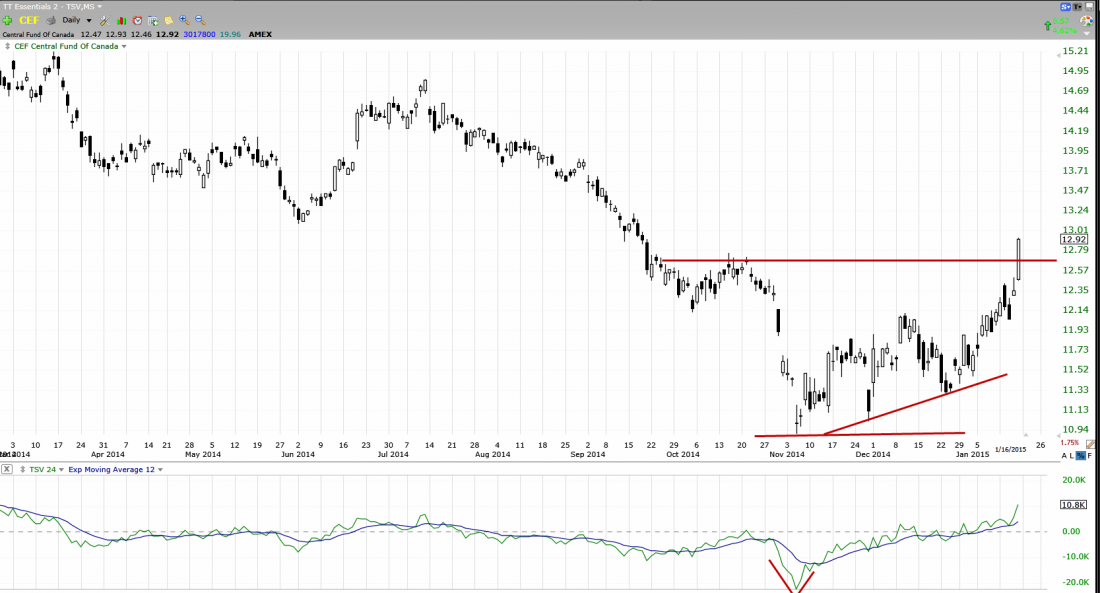
Task: Set an alert with the alarm clock icon
Action: 137,20
